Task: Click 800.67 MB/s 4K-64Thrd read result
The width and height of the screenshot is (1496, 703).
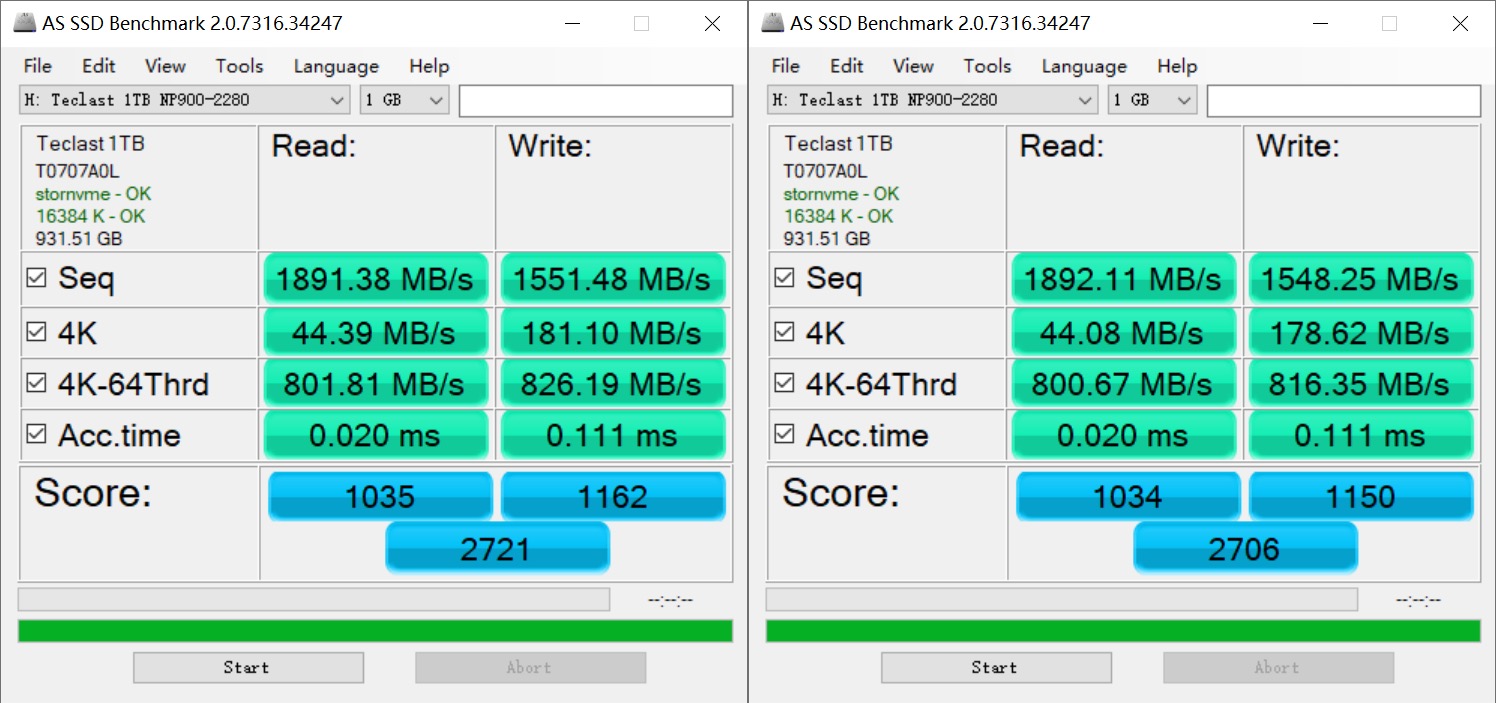Action: 1124,384
